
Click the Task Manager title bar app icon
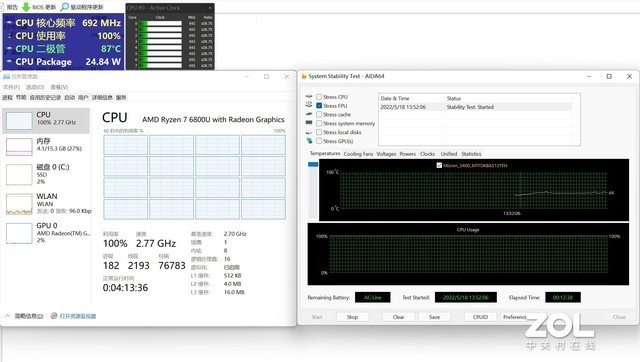tap(6, 76)
